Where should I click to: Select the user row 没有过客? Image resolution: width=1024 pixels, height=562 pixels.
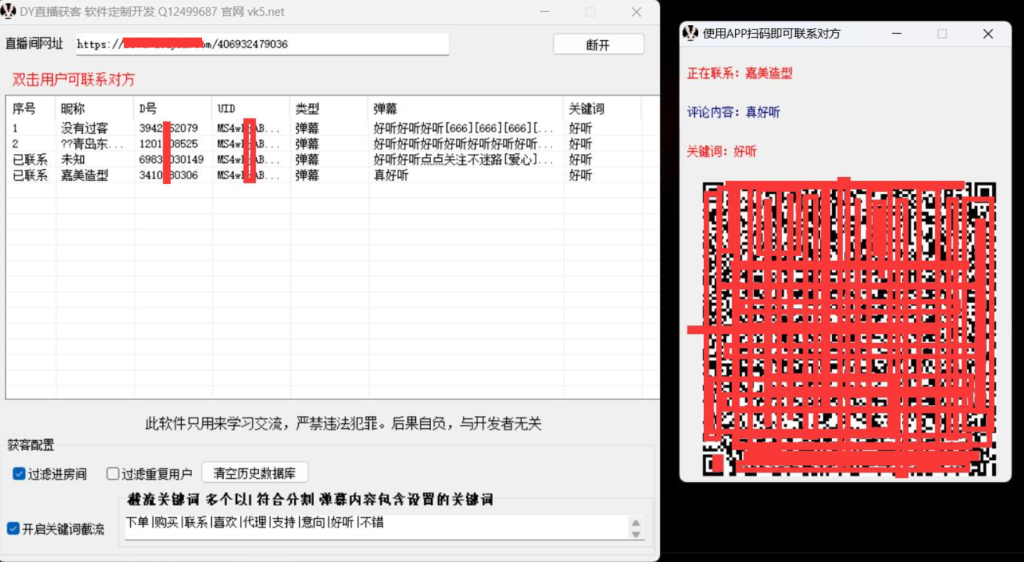(333, 128)
